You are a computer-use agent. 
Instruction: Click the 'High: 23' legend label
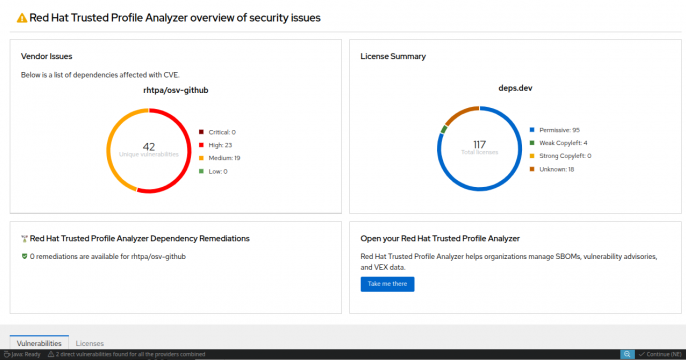click(x=220, y=145)
